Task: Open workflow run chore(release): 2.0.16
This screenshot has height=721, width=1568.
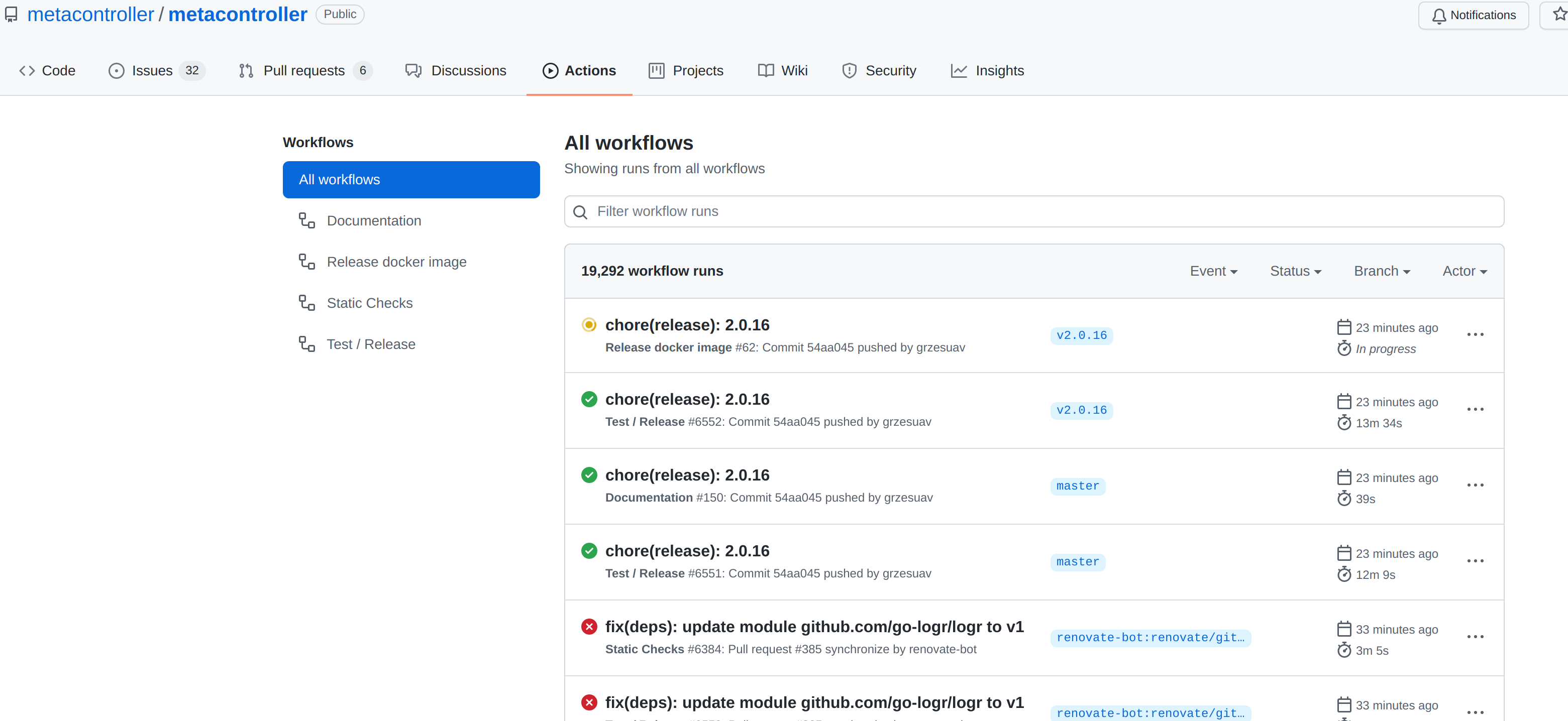Action: coord(687,324)
